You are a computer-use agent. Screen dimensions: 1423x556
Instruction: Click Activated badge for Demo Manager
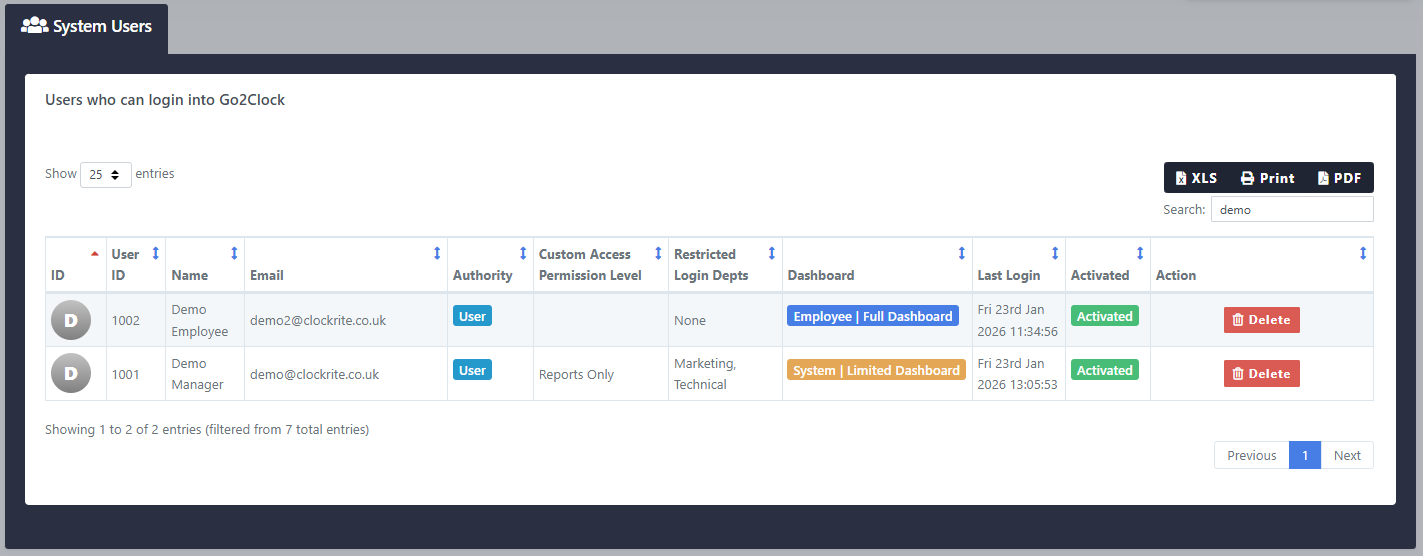pos(1105,370)
